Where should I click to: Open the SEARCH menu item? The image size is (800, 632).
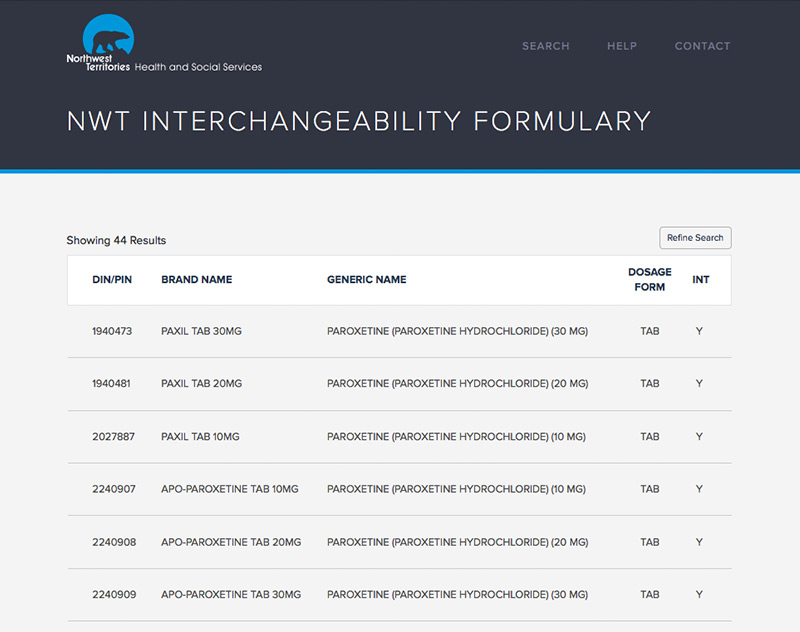546,46
